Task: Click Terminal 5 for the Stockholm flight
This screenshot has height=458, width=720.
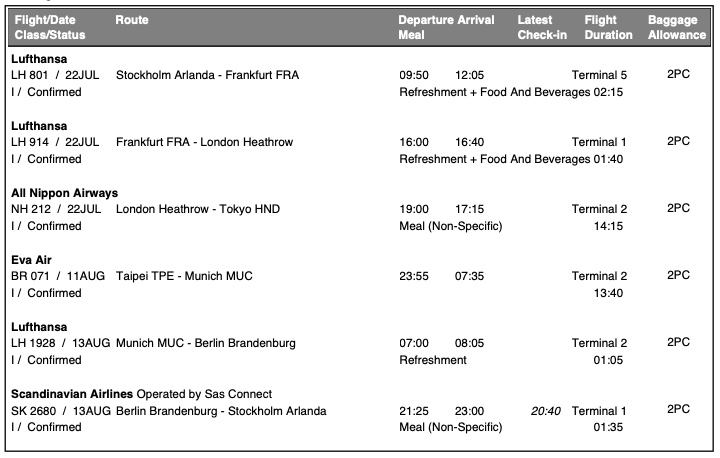Action: pos(599,75)
